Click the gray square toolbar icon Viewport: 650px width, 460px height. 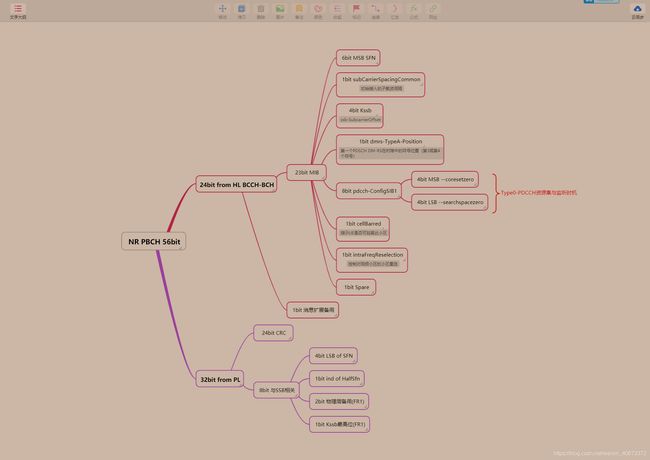(261, 8)
